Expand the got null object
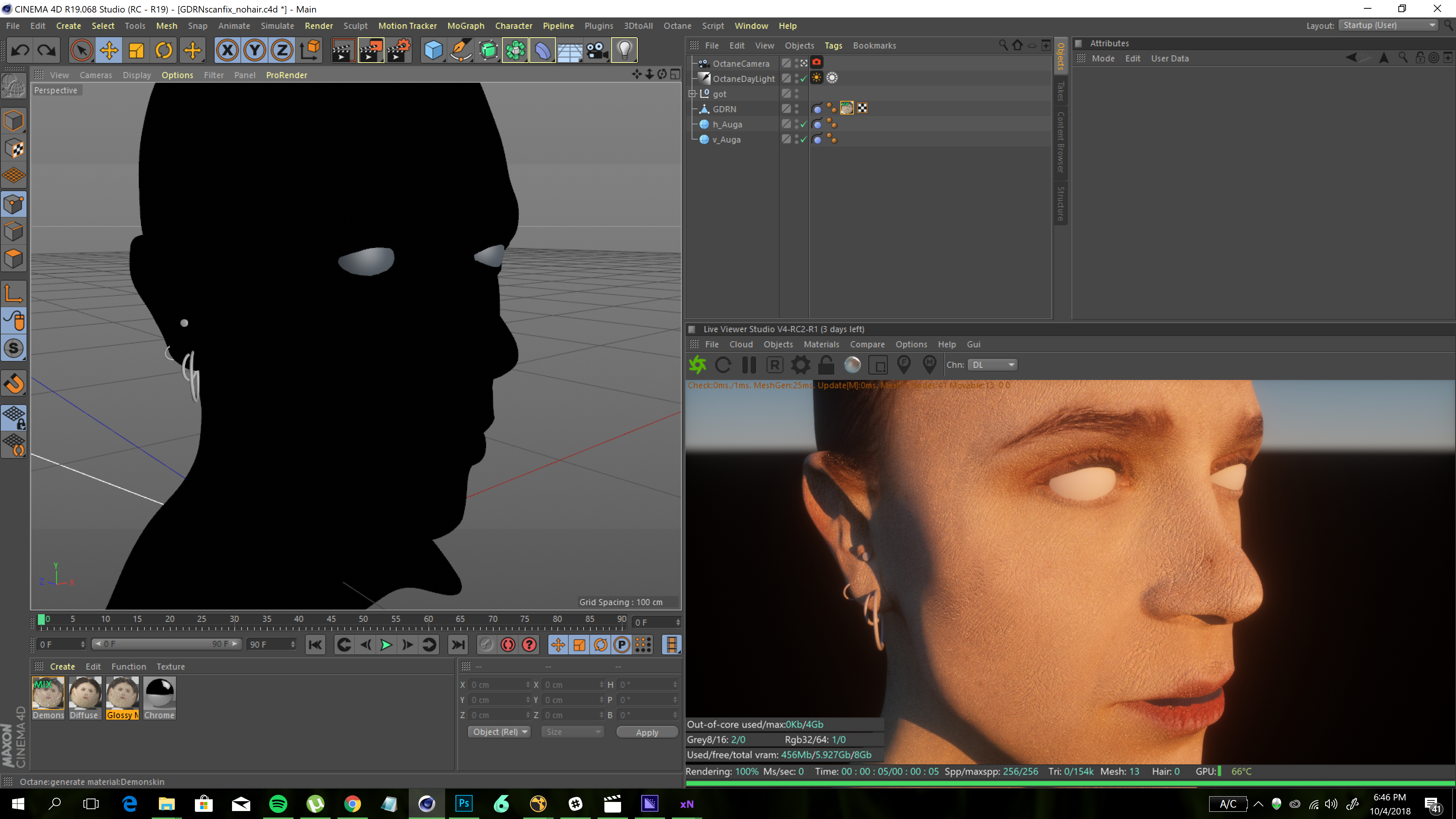 point(692,94)
